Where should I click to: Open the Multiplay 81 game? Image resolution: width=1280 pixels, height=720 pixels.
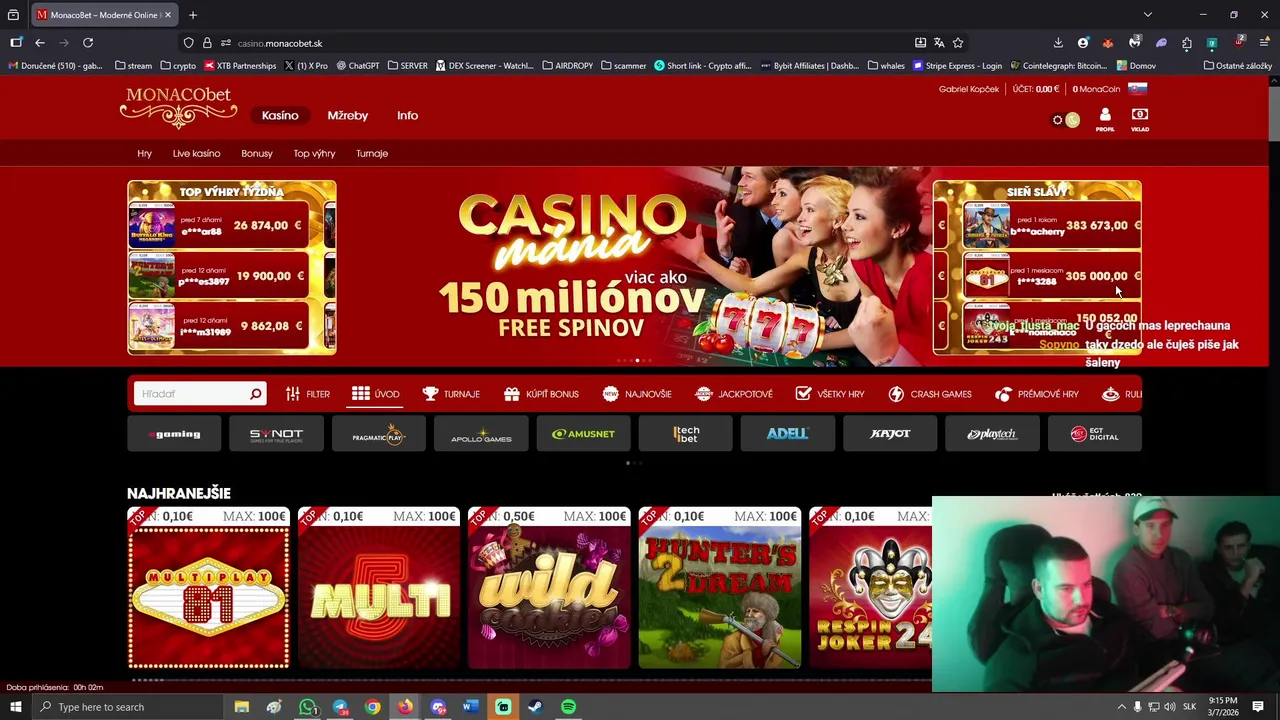click(x=209, y=588)
